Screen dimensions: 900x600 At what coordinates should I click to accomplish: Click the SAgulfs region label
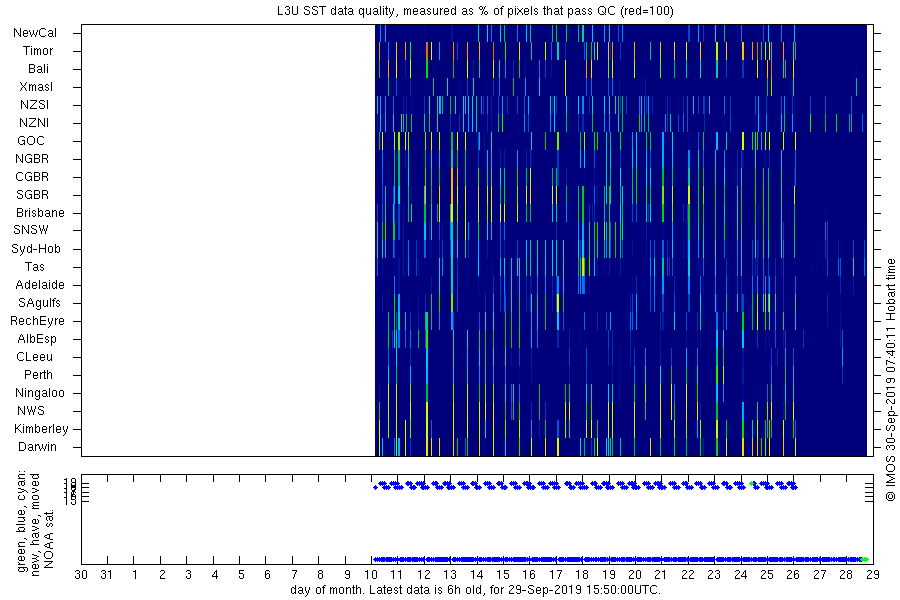click(39, 303)
